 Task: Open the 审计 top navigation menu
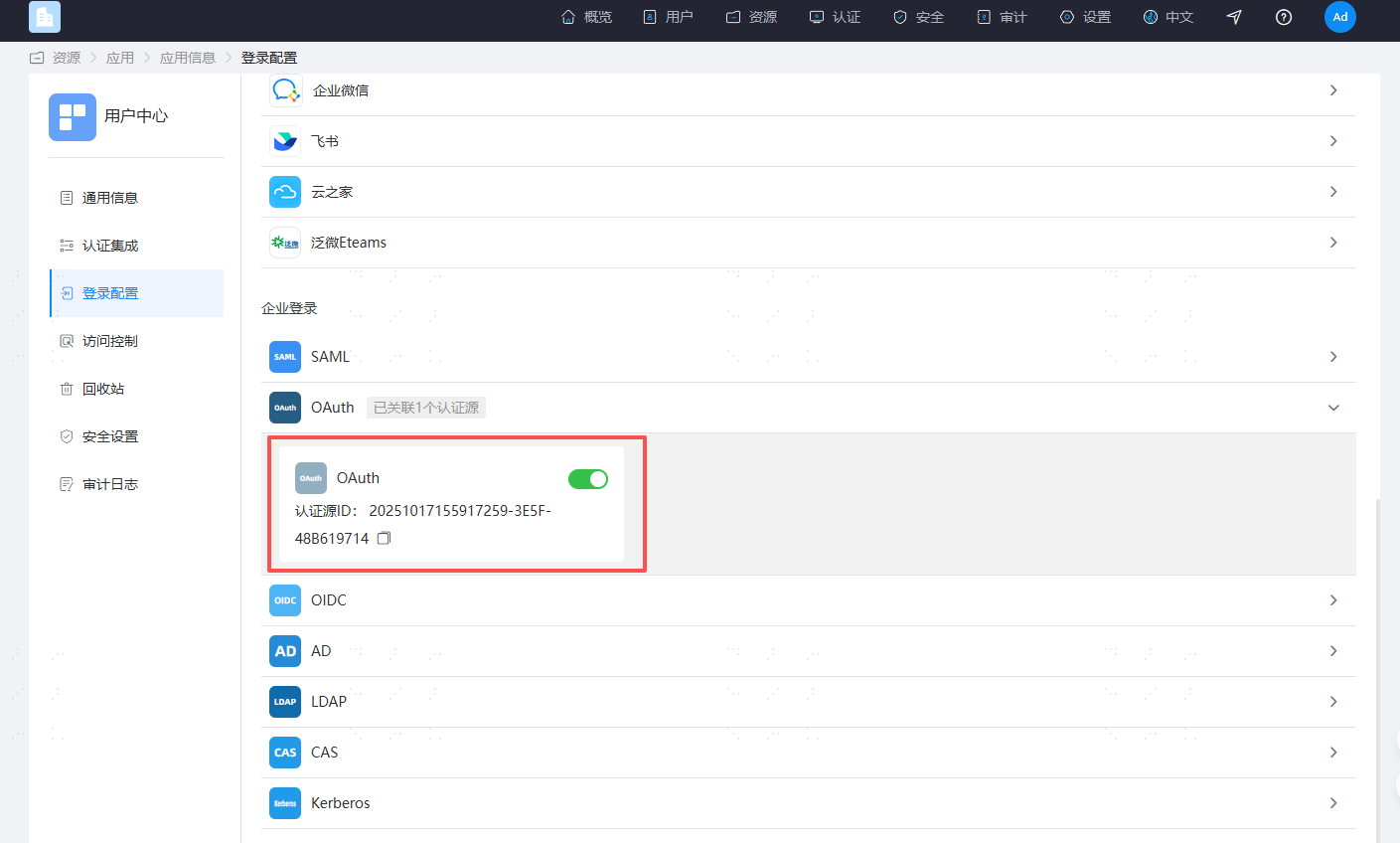click(1003, 17)
